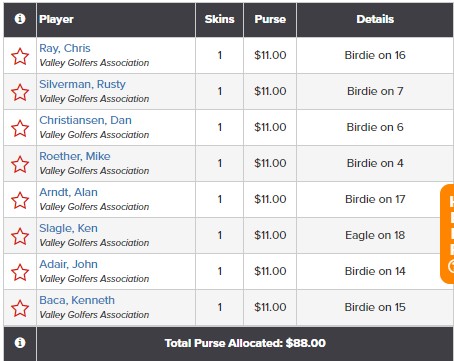Star the Slagle, Ken row

click(20, 236)
